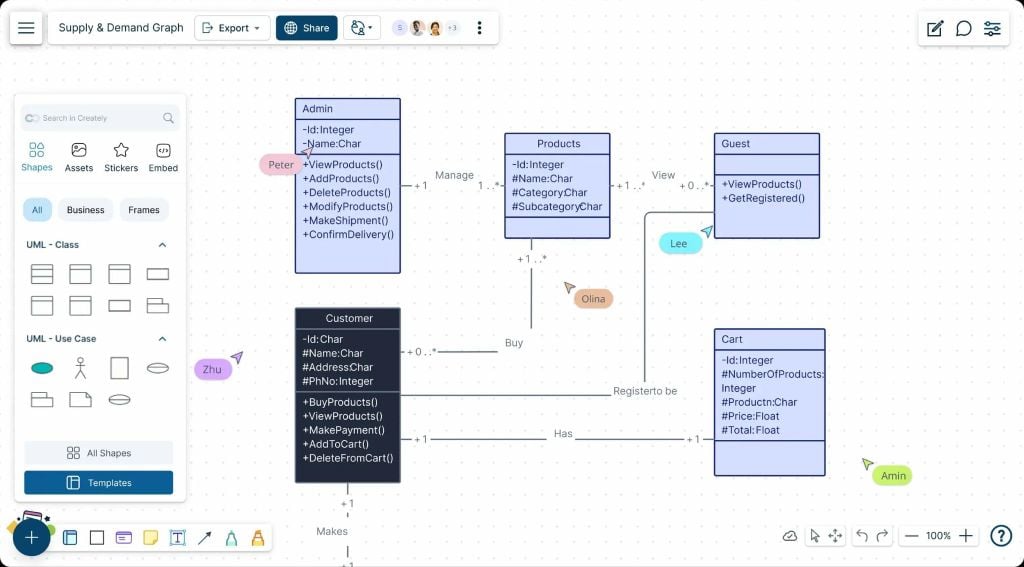Screen dimensions: 1024x567
Task: Switch to the Stickers tab
Action: pos(121,157)
